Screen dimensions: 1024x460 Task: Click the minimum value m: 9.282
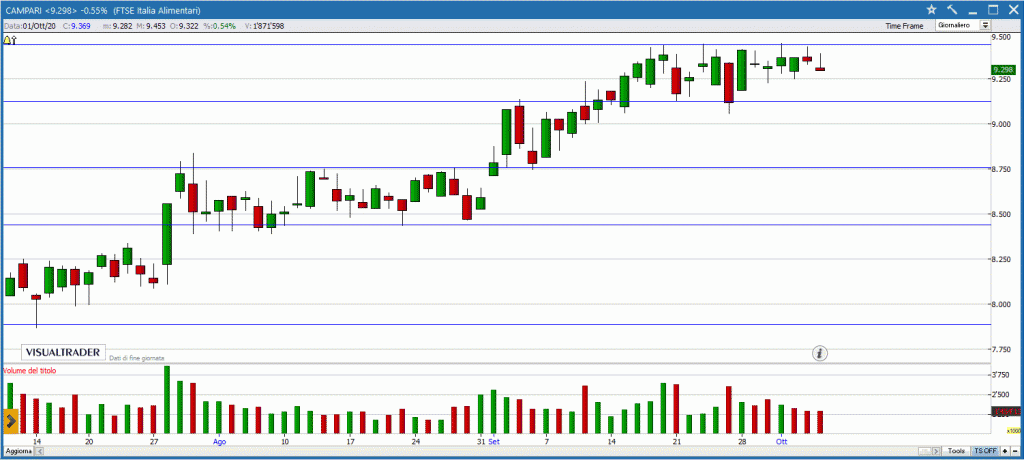coord(118,26)
